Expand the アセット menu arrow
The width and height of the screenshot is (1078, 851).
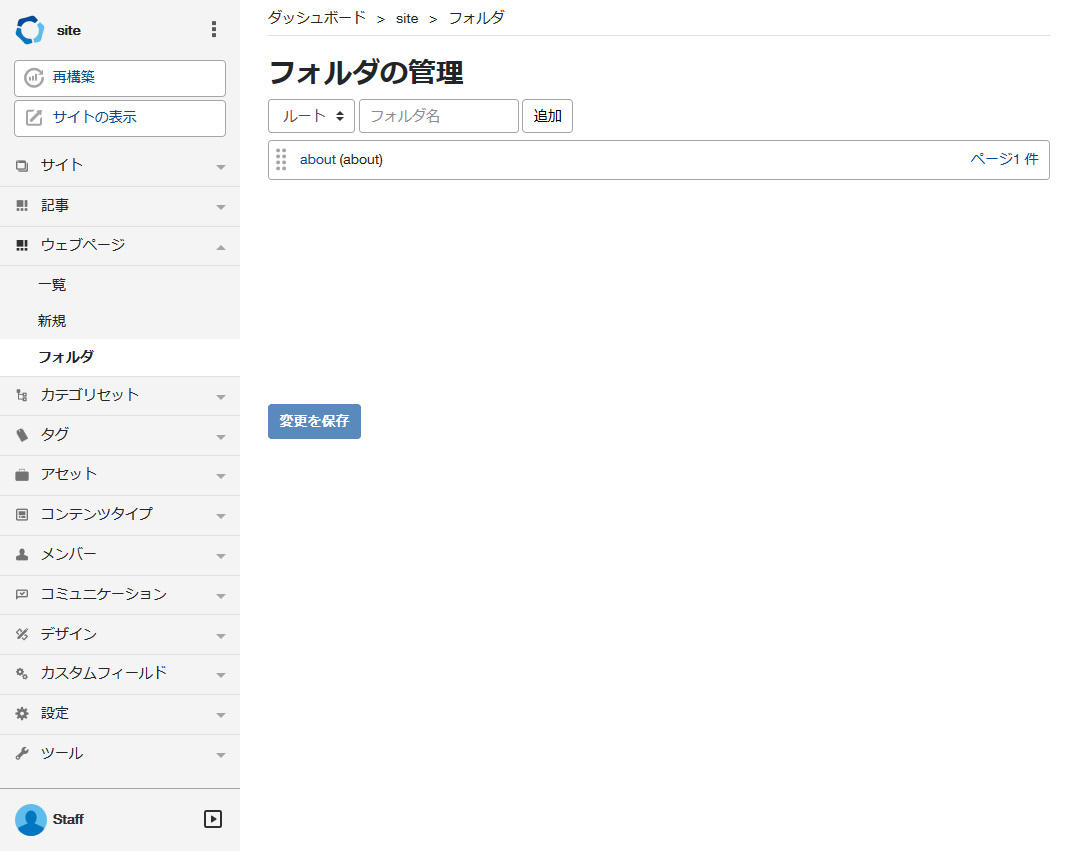click(221, 476)
